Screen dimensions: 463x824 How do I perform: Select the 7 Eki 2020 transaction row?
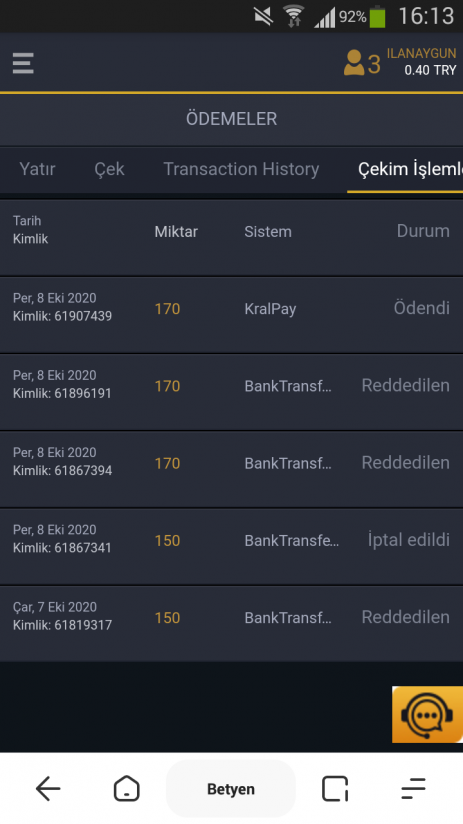pos(231,623)
